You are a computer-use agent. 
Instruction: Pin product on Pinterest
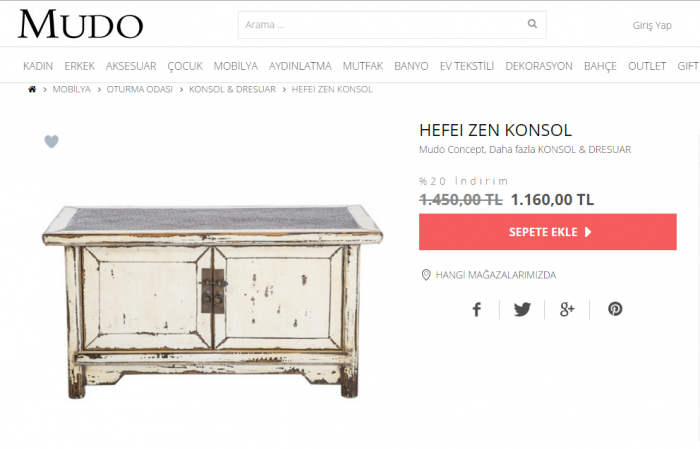(x=615, y=309)
